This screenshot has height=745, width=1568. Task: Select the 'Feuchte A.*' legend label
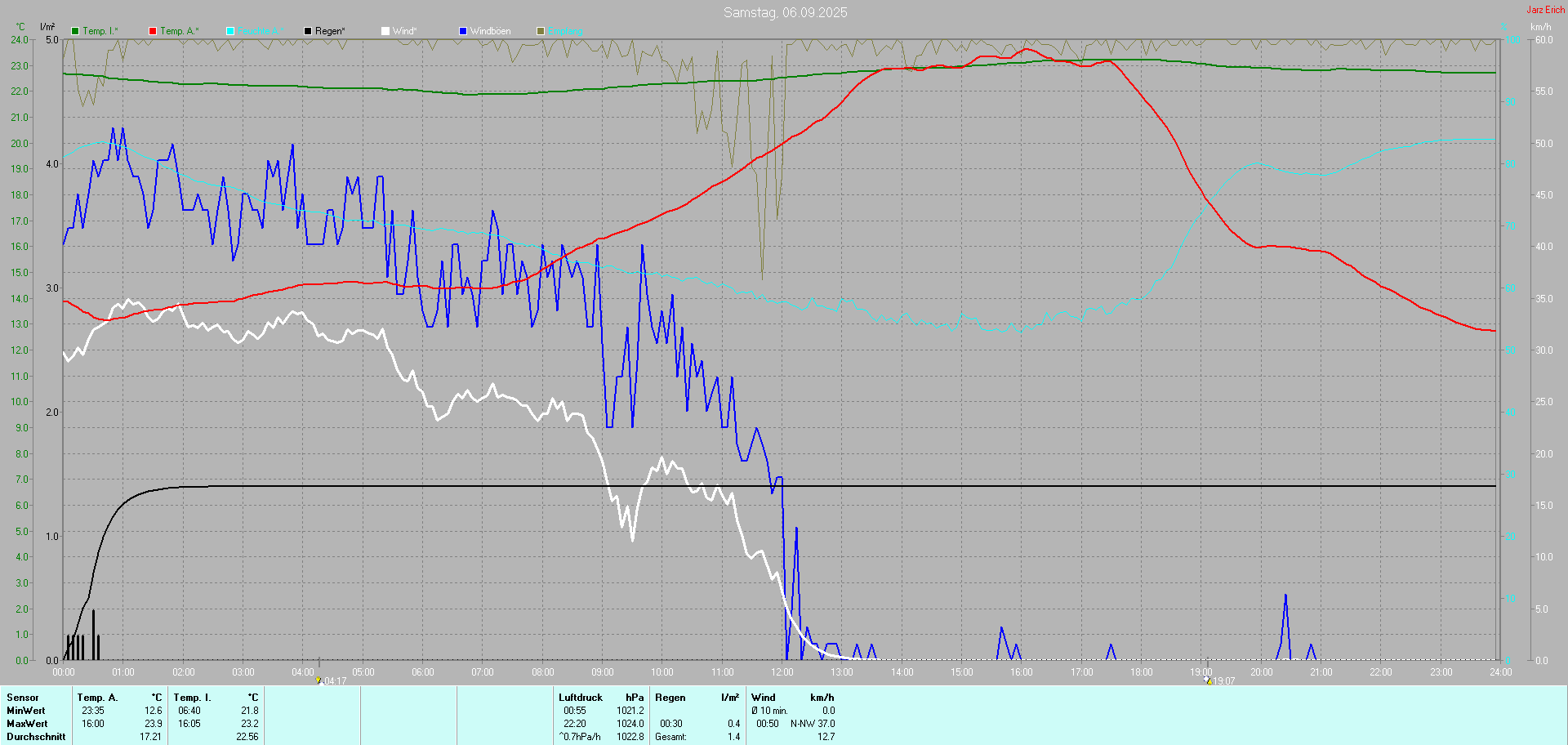(x=261, y=31)
